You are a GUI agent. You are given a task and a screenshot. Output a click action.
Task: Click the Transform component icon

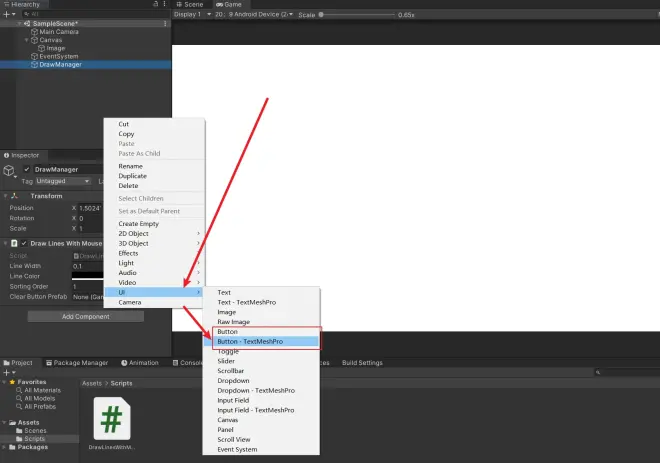(x=14, y=196)
